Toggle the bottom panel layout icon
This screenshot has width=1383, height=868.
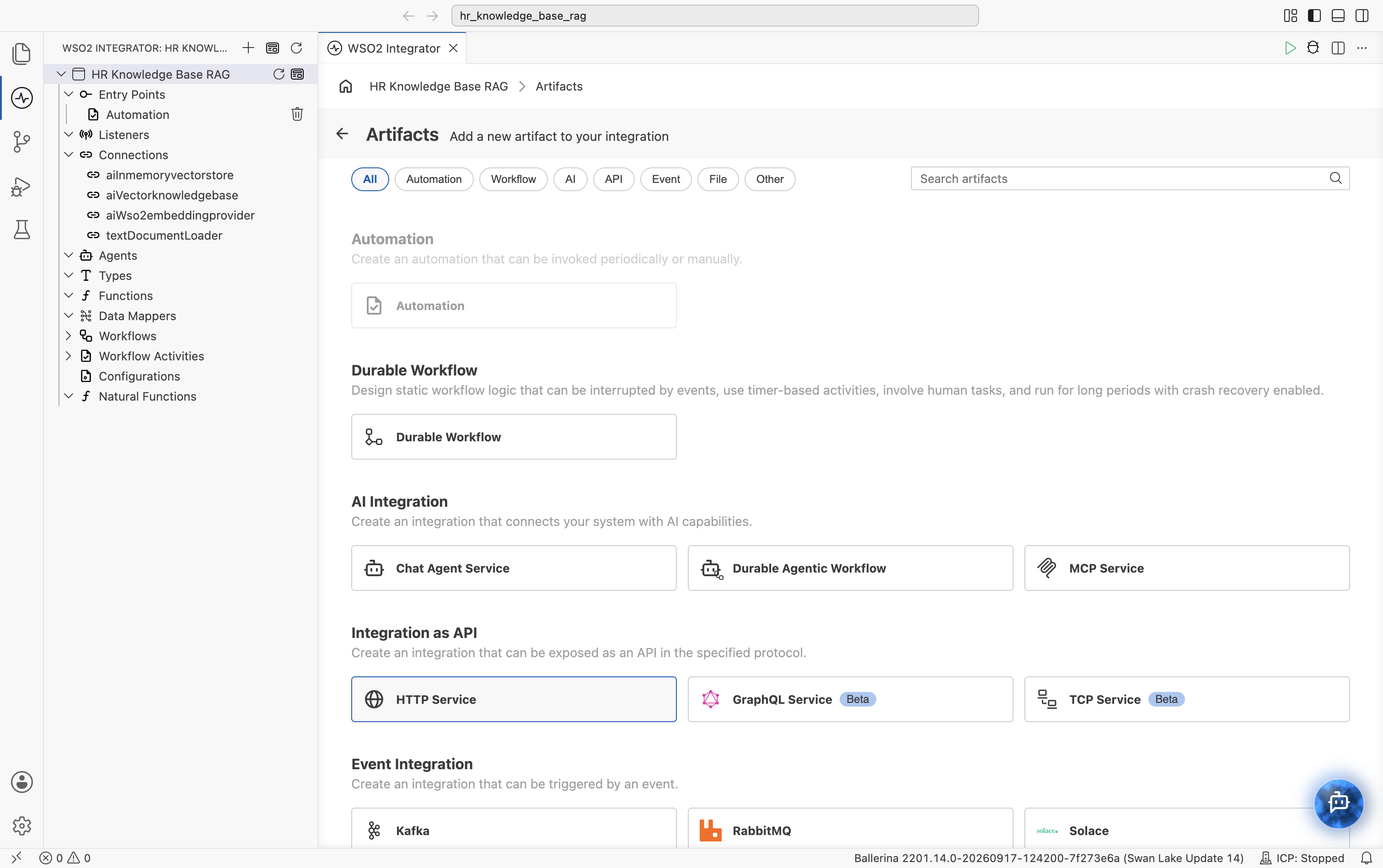tap(1338, 16)
